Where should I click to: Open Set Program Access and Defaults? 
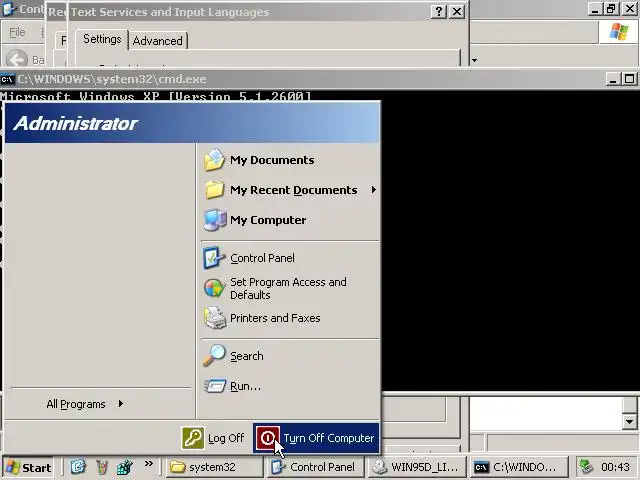coord(289,288)
